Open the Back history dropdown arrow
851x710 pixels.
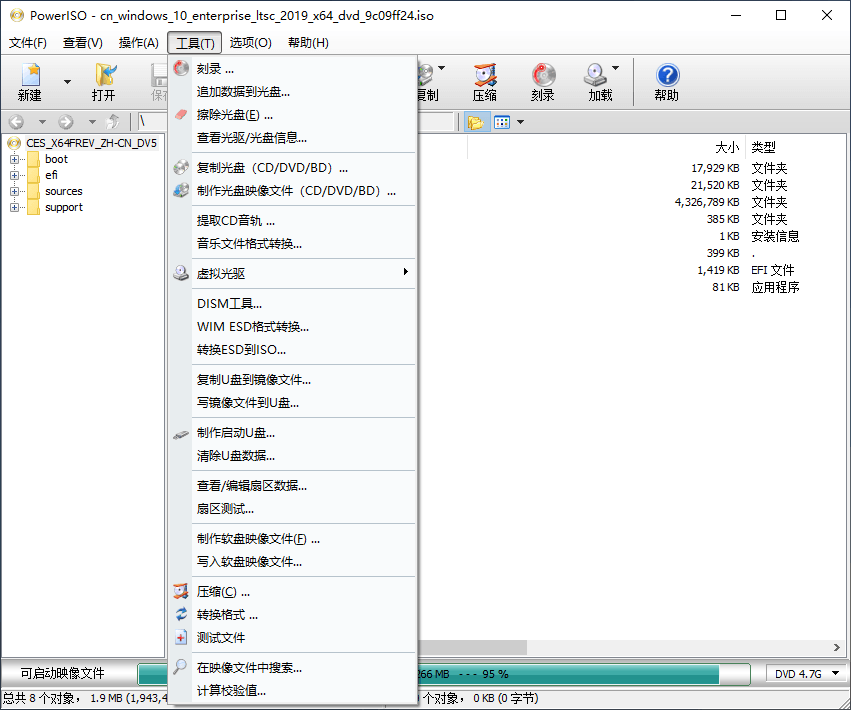coord(42,122)
